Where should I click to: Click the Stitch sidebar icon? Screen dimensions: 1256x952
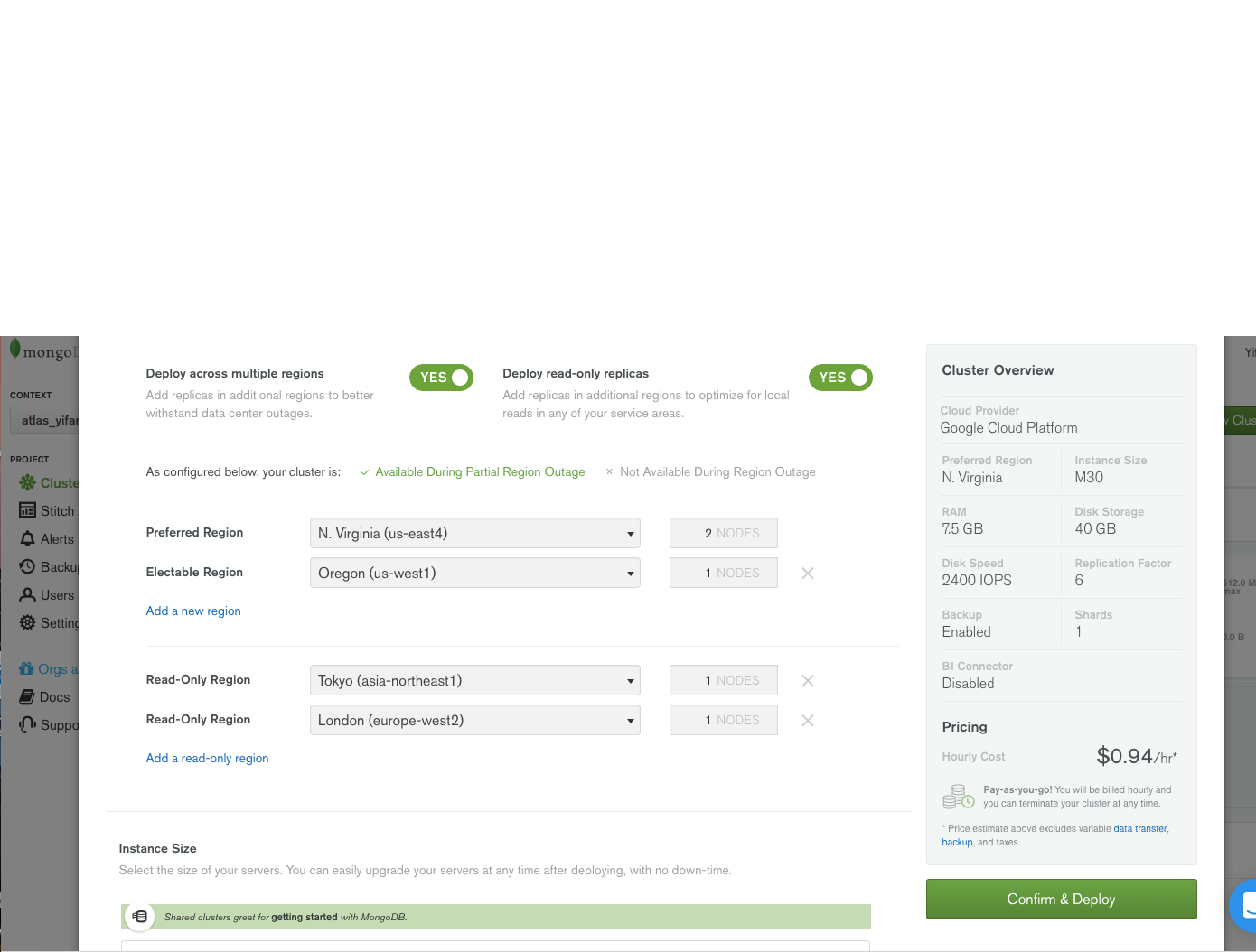tap(27, 510)
